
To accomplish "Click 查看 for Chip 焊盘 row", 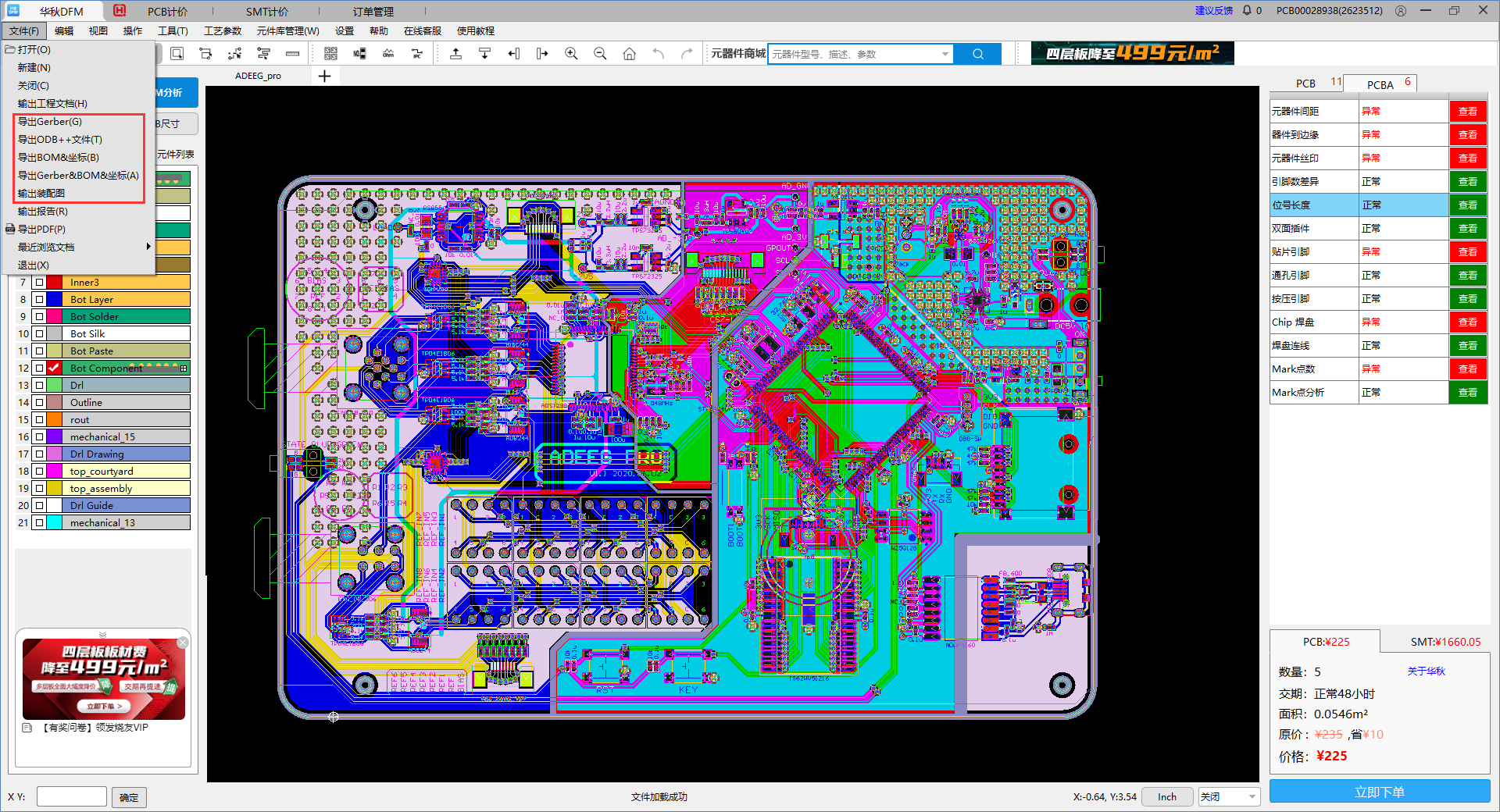I will tap(1468, 322).
